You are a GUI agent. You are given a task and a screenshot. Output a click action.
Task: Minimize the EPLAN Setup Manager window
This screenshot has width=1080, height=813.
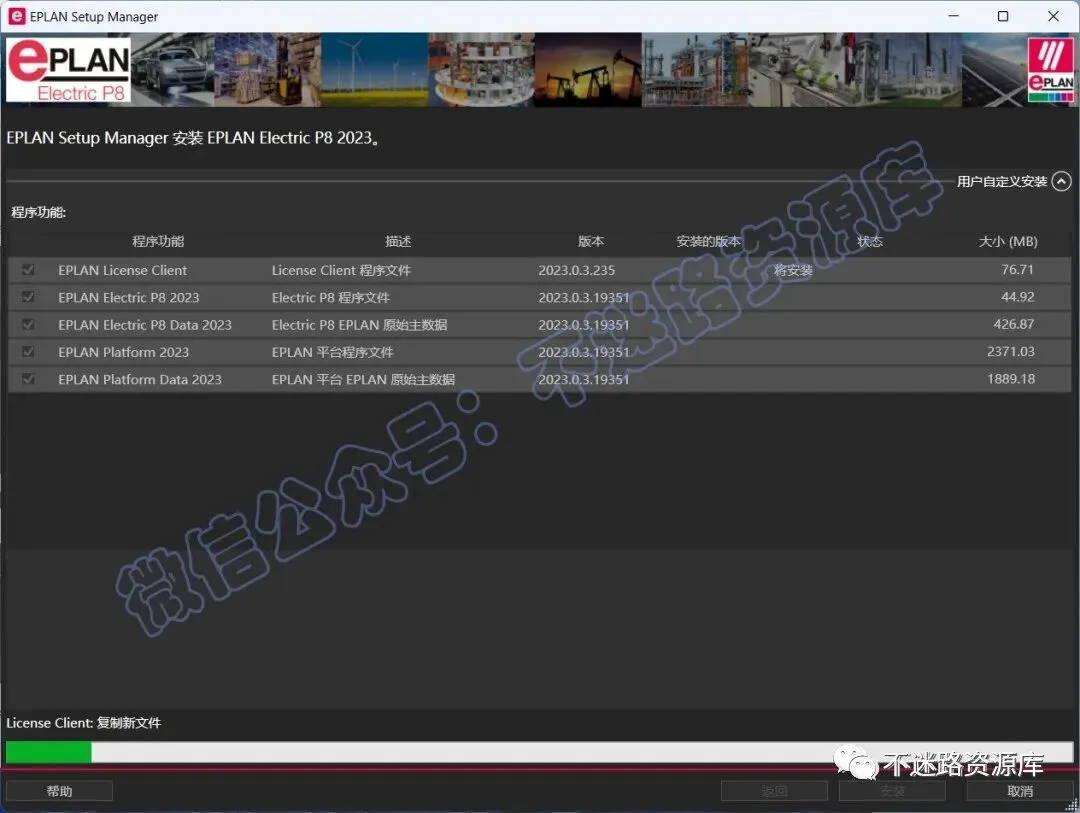[953, 16]
